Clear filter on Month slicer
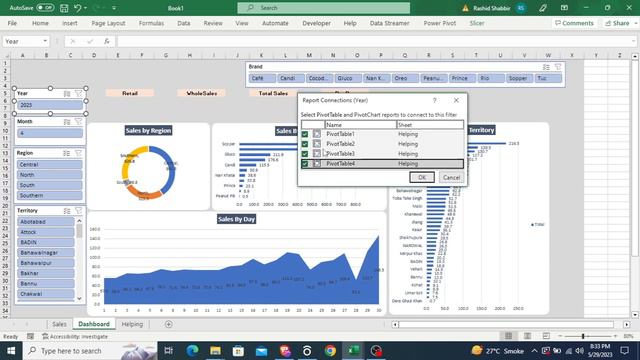The height and width of the screenshot is (360, 640). pyautogui.click(x=78, y=122)
